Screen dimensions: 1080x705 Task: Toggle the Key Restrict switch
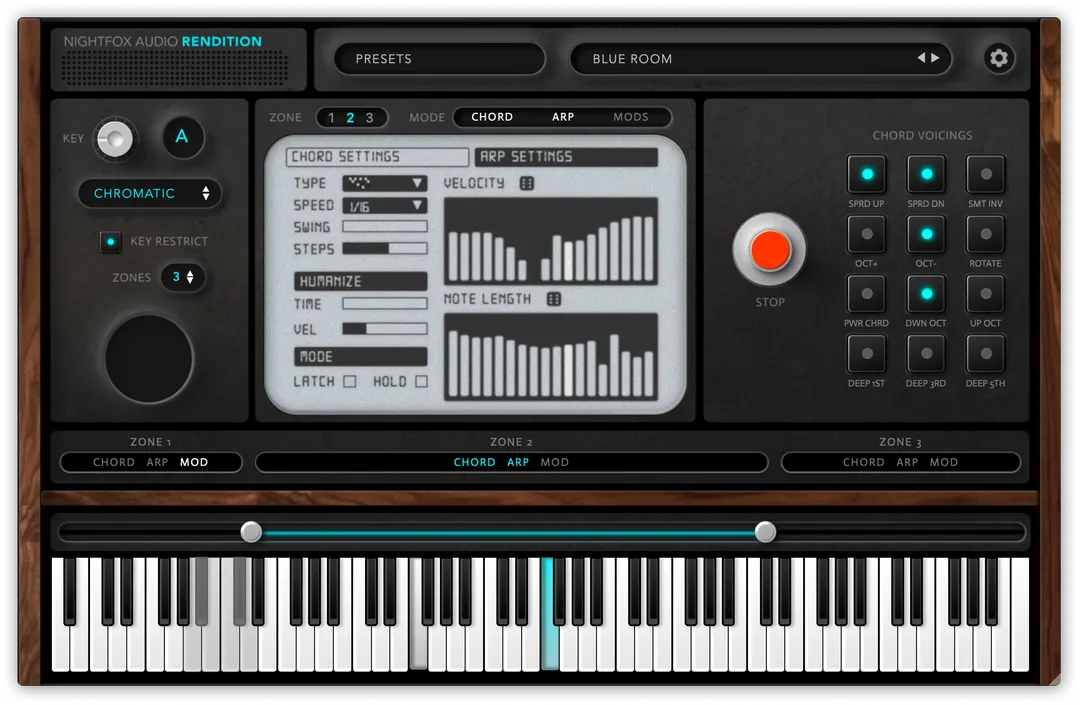tap(111, 242)
